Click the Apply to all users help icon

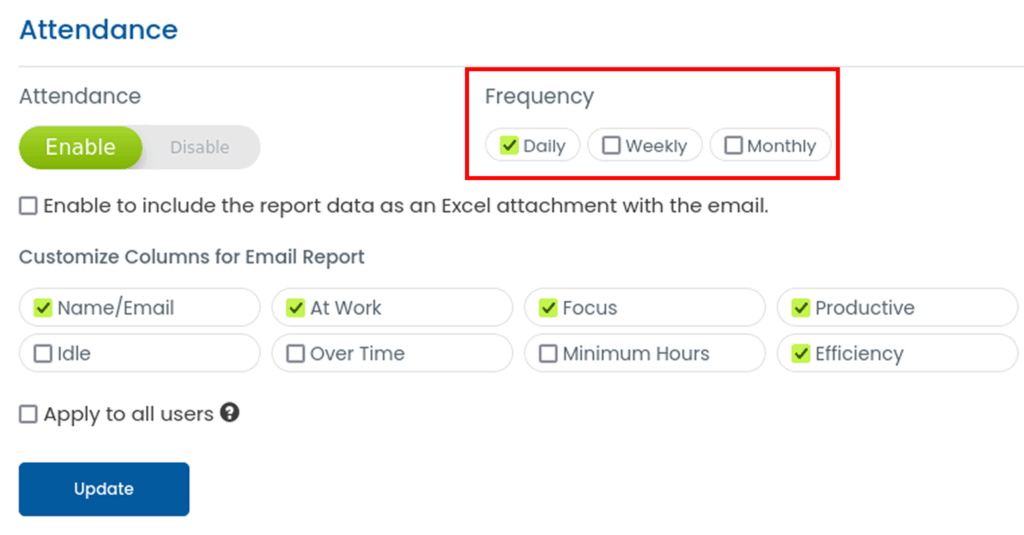point(230,412)
